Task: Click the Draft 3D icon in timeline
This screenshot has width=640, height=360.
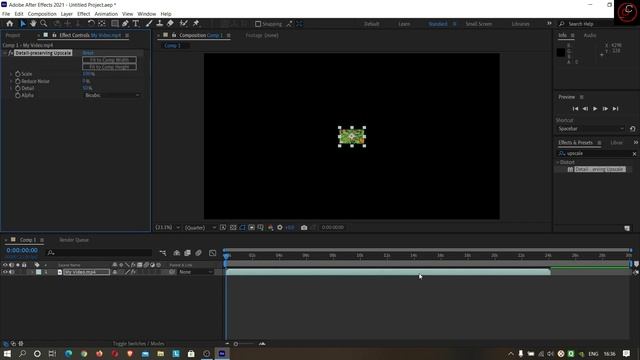Action: [177, 253]
